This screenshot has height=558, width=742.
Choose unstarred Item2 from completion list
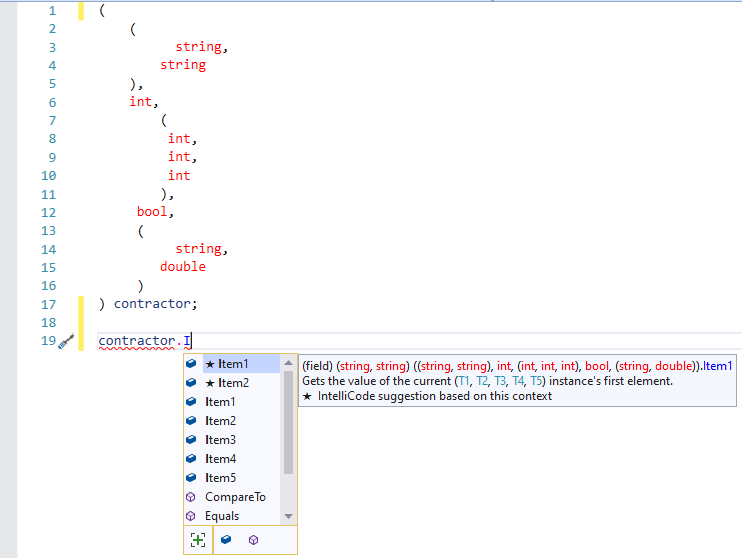[x=241, y=420]
